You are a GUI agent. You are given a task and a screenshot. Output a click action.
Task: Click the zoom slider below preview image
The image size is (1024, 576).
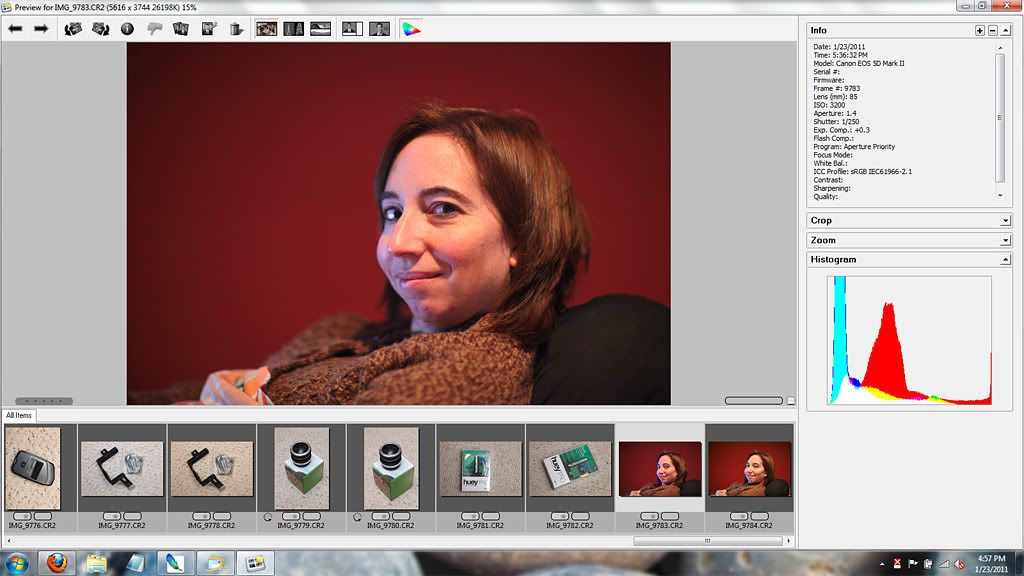[x=754, y=401]
